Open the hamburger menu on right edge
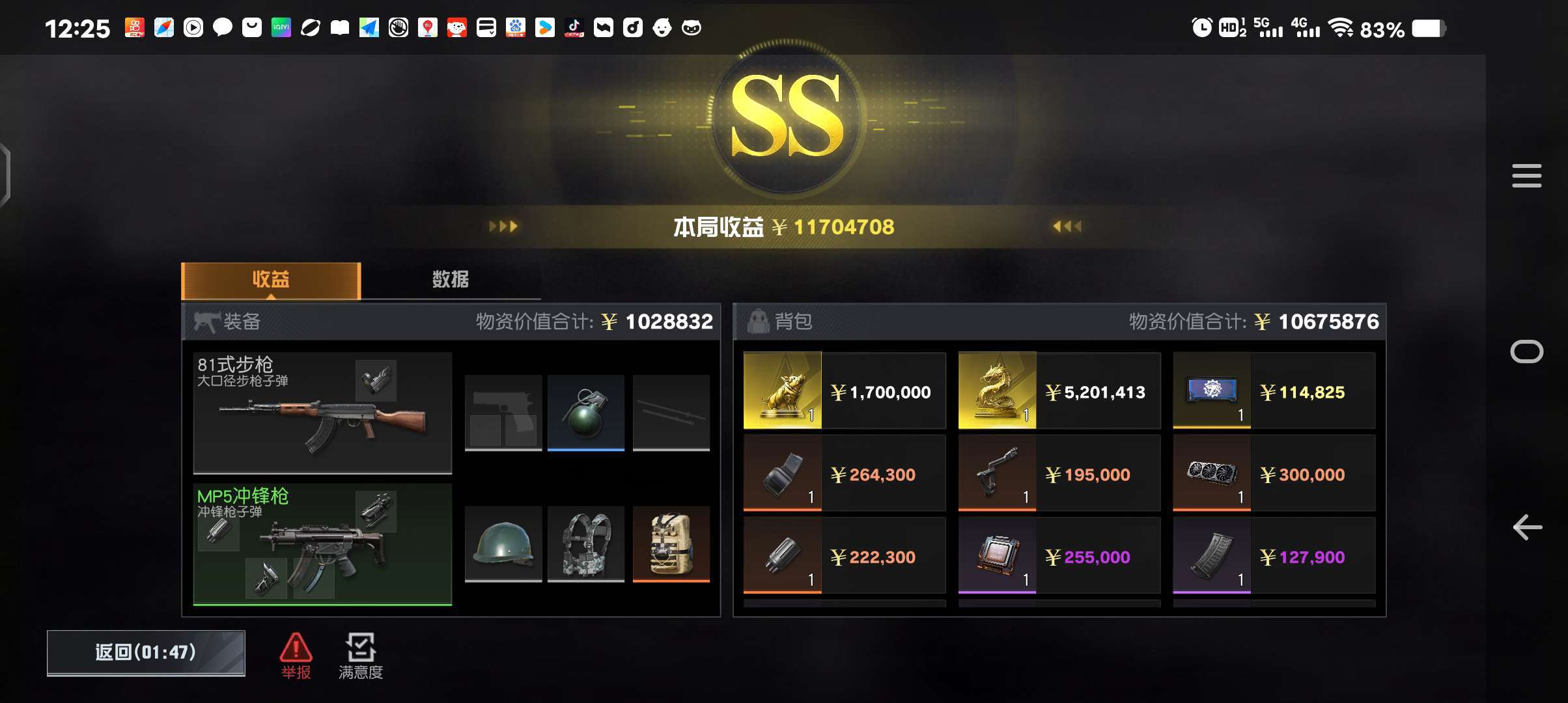This screenshot has height=703, width=1568. pyautogui.click(x=1526, y=176)
